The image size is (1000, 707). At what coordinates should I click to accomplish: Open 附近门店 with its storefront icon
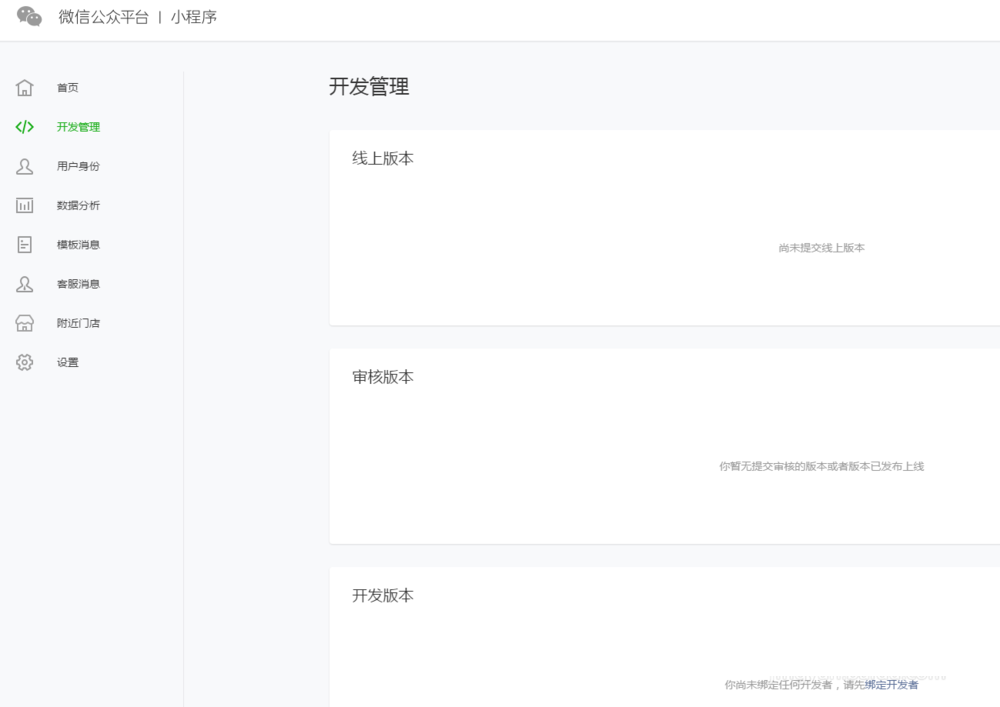click(x=24, y=322)
